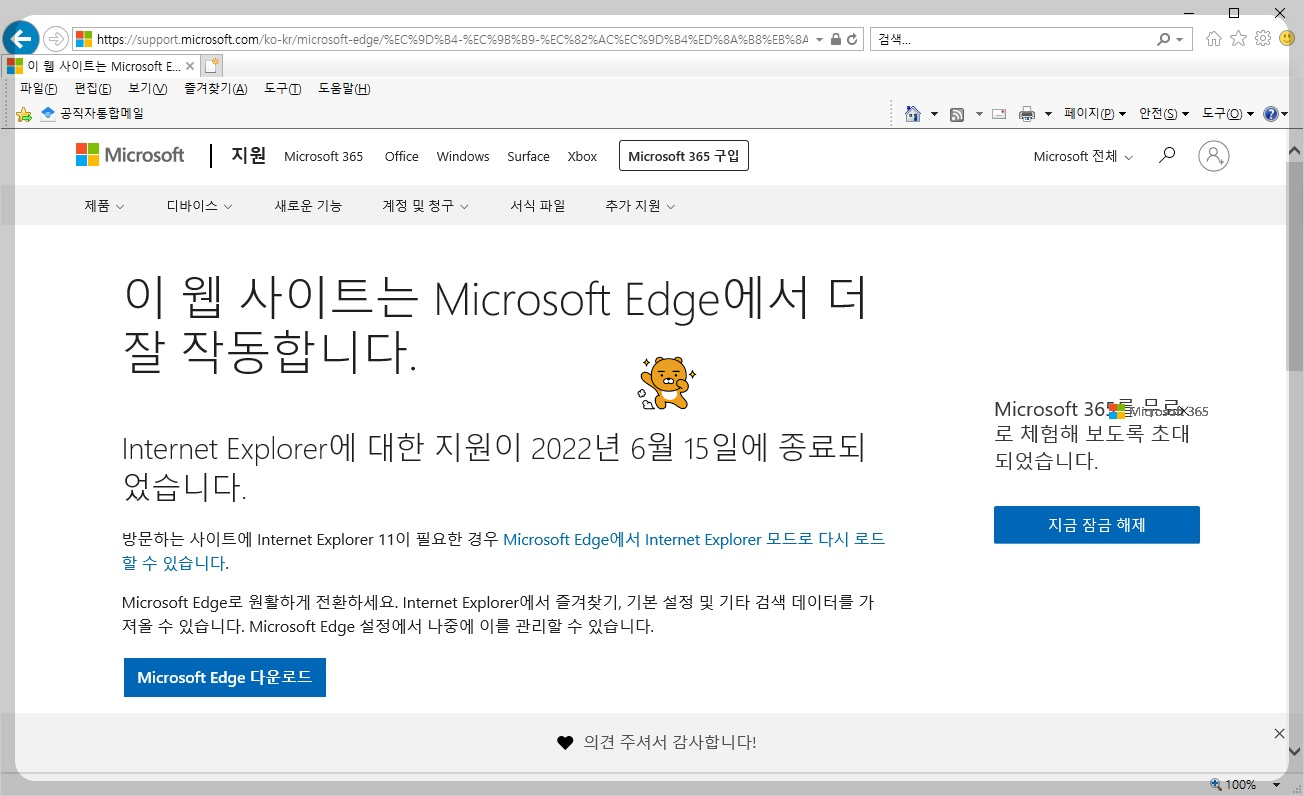The height and width of the screenshot is (796, 1304).
Task: Click the blue Help question mark icon
Action: (x=1270, y=114)
